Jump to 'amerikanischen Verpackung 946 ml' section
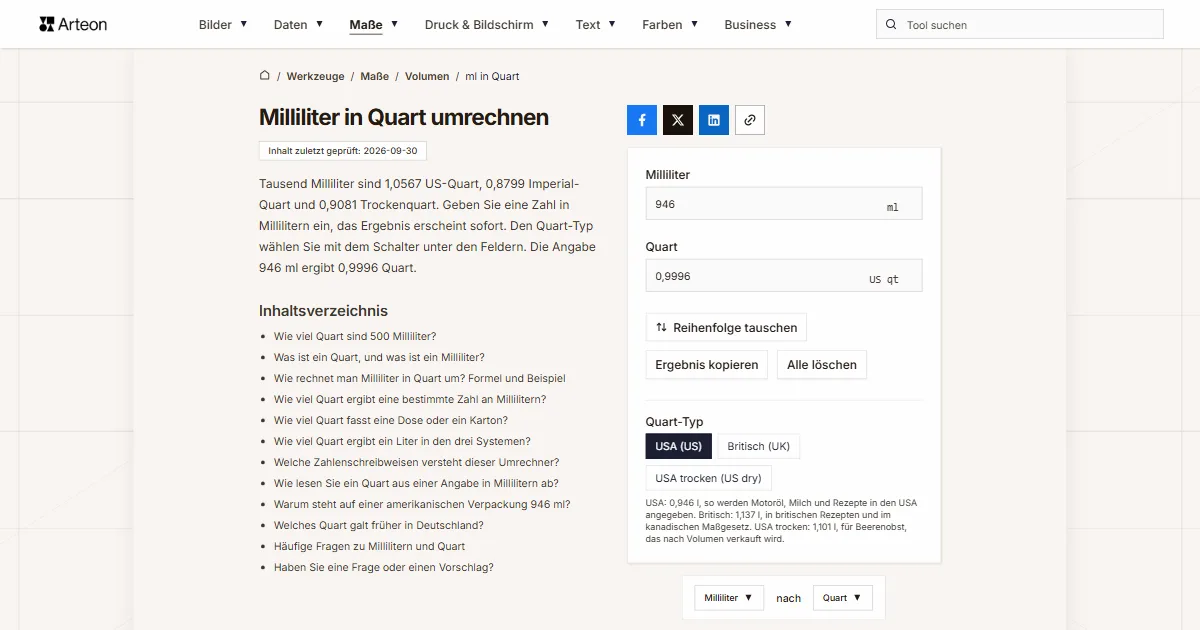This screenshot has height=630, width=1200. pyautogui.click(x=422, y=504)
